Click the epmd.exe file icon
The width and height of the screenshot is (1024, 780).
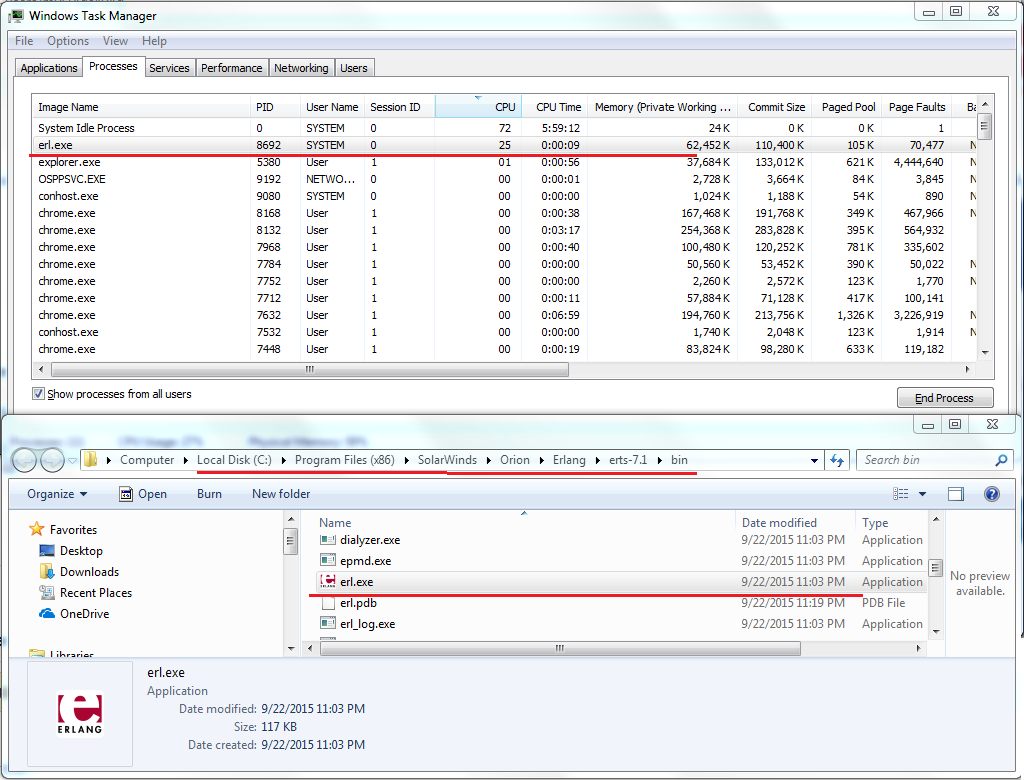(x=328, y=561)
